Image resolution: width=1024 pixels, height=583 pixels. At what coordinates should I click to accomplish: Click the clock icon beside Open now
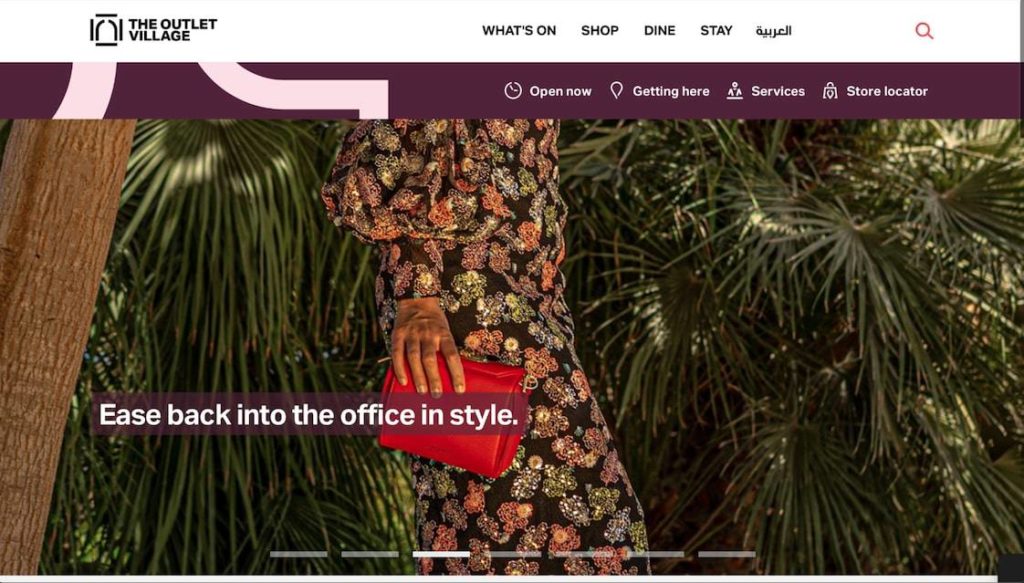[513, 91]
